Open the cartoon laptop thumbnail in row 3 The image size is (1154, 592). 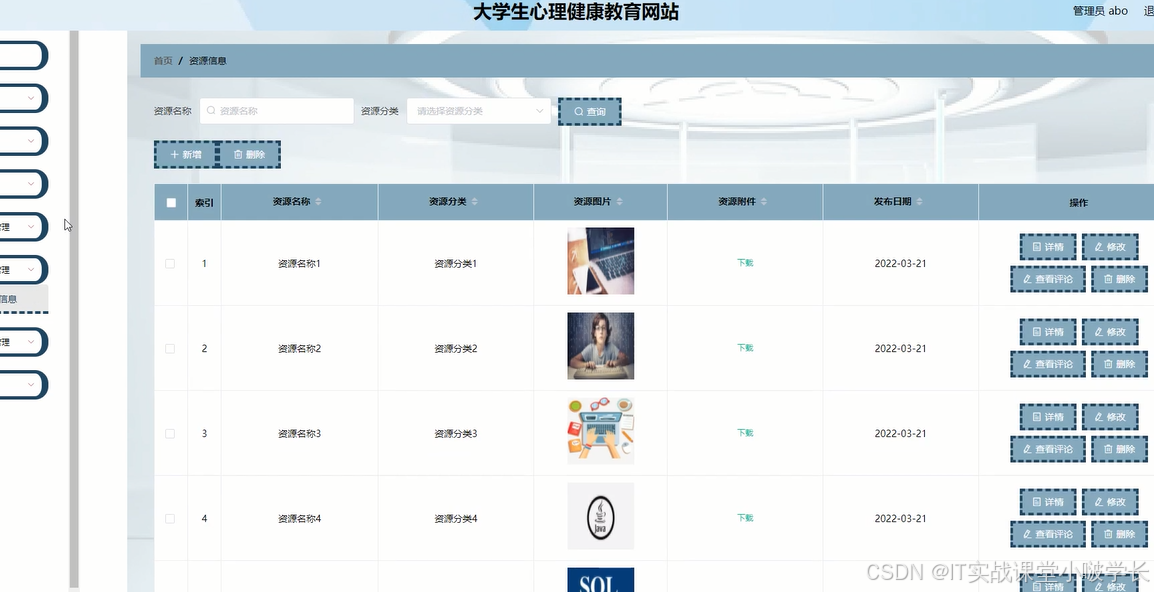[x=601, y=431]
